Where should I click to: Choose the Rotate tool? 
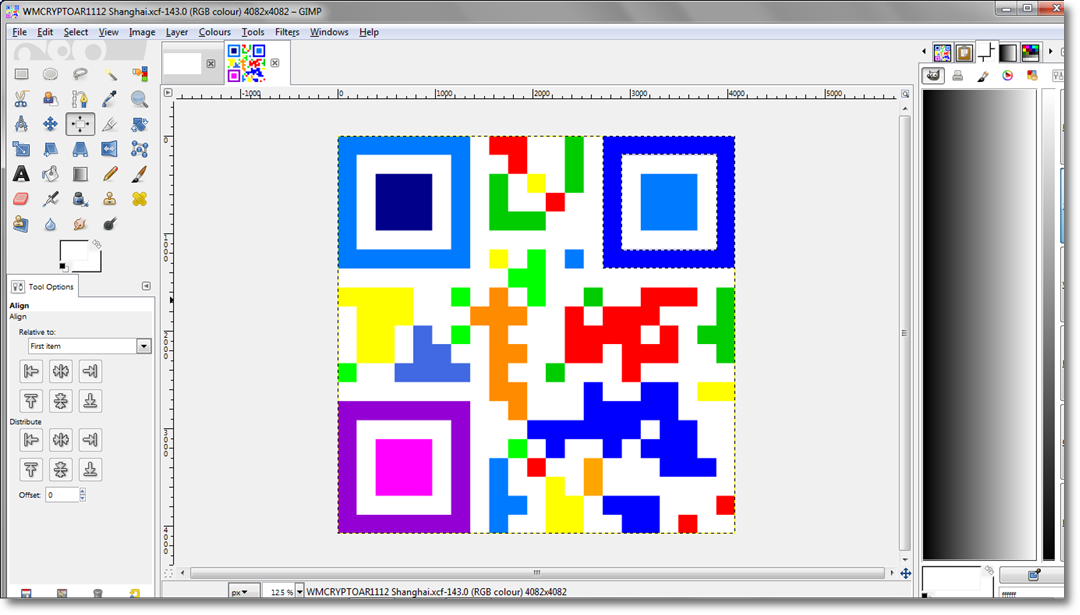139,124
